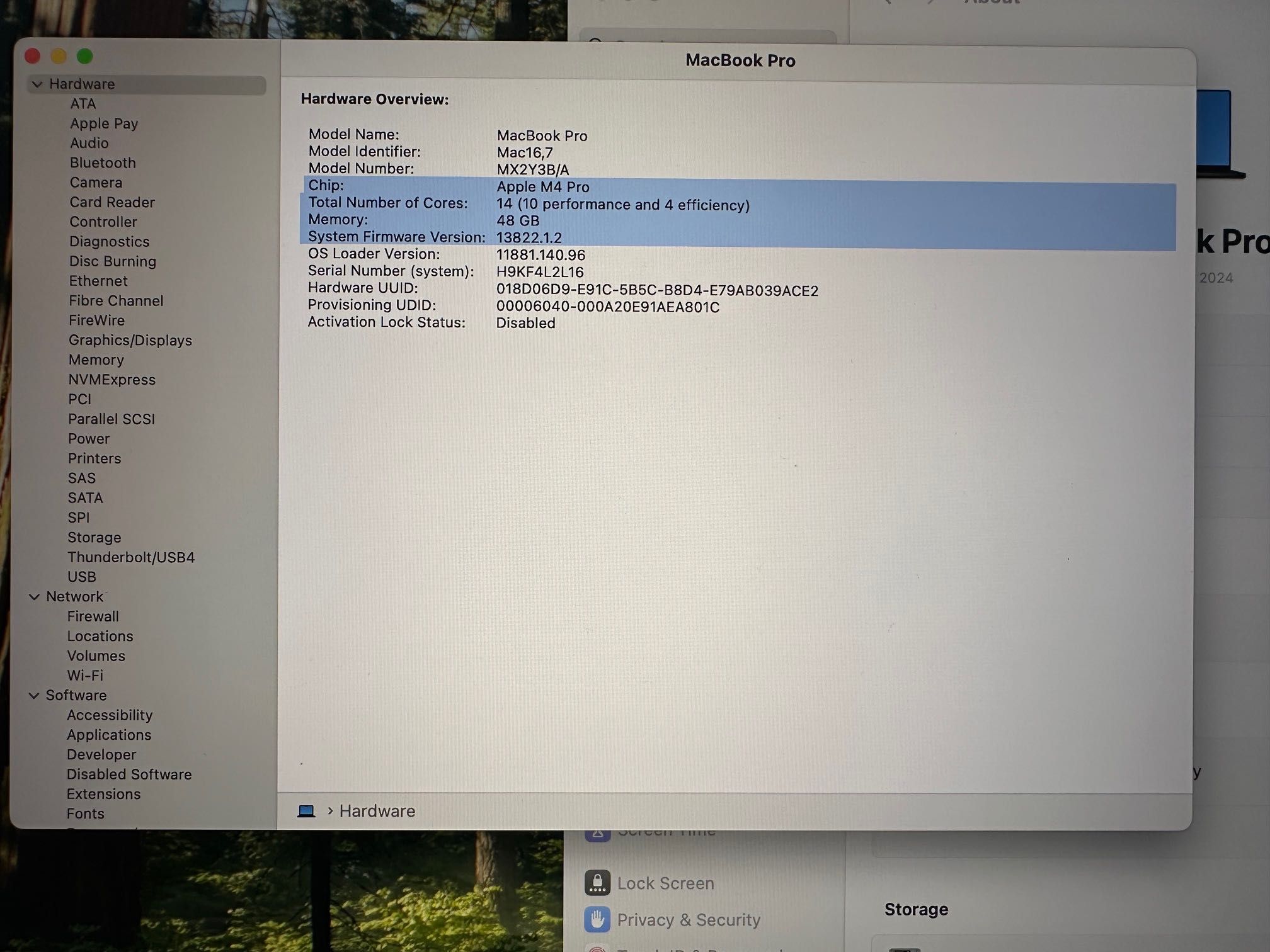Open the Power section
1270x952 pixels.
click(x=89, y=439)
